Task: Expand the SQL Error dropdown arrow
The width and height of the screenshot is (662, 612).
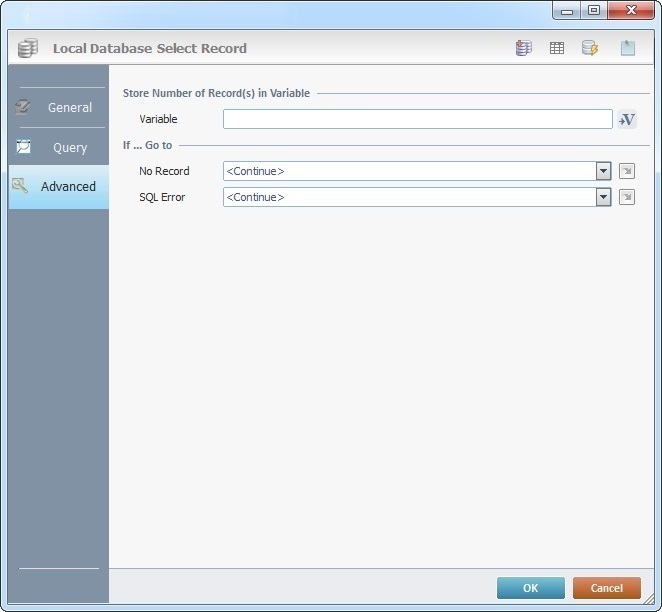Action: click(x=603, y=197)
